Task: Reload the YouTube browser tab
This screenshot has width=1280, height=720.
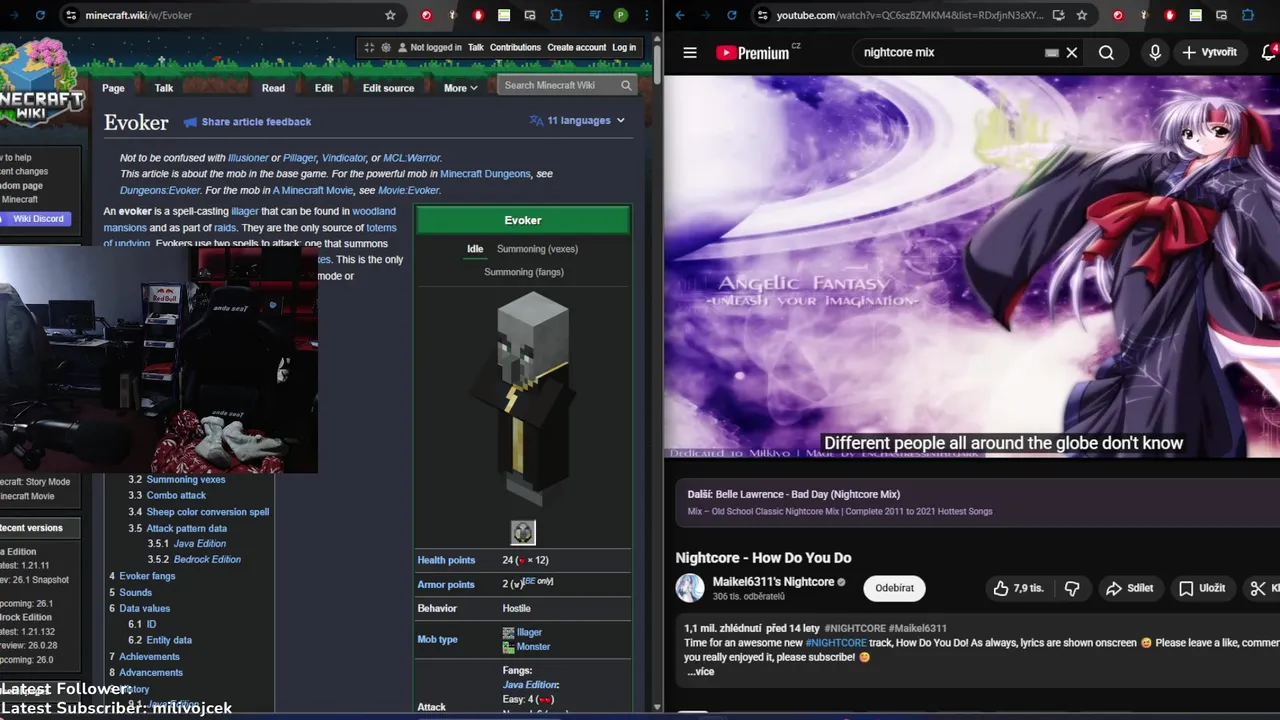Action: 732,15
